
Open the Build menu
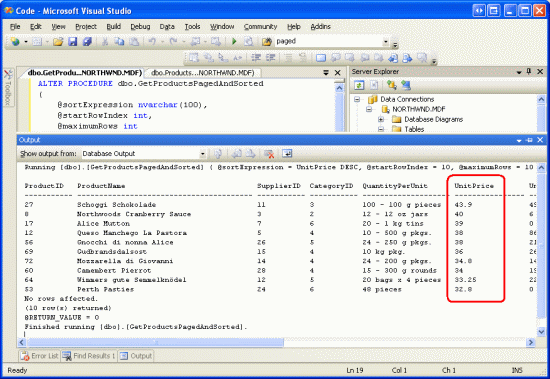(114, 27)
